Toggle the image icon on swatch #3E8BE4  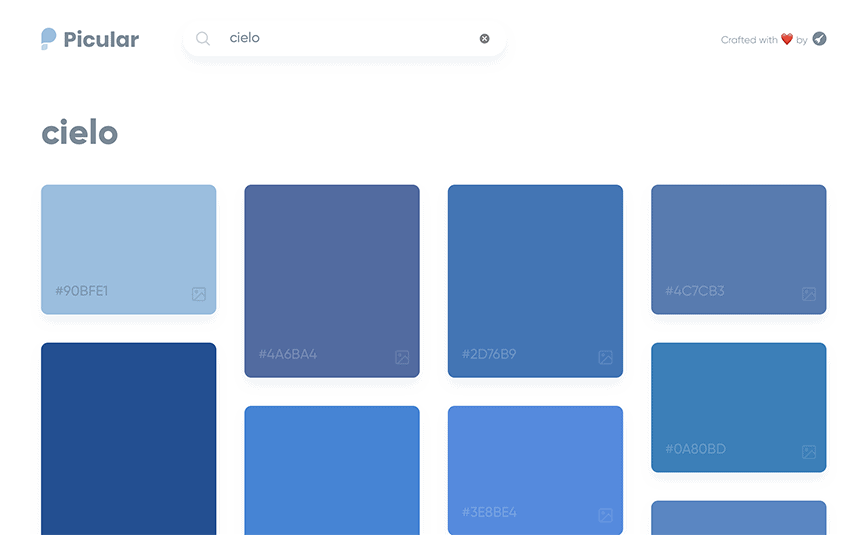pyautogui.click(x=605, y=515)
